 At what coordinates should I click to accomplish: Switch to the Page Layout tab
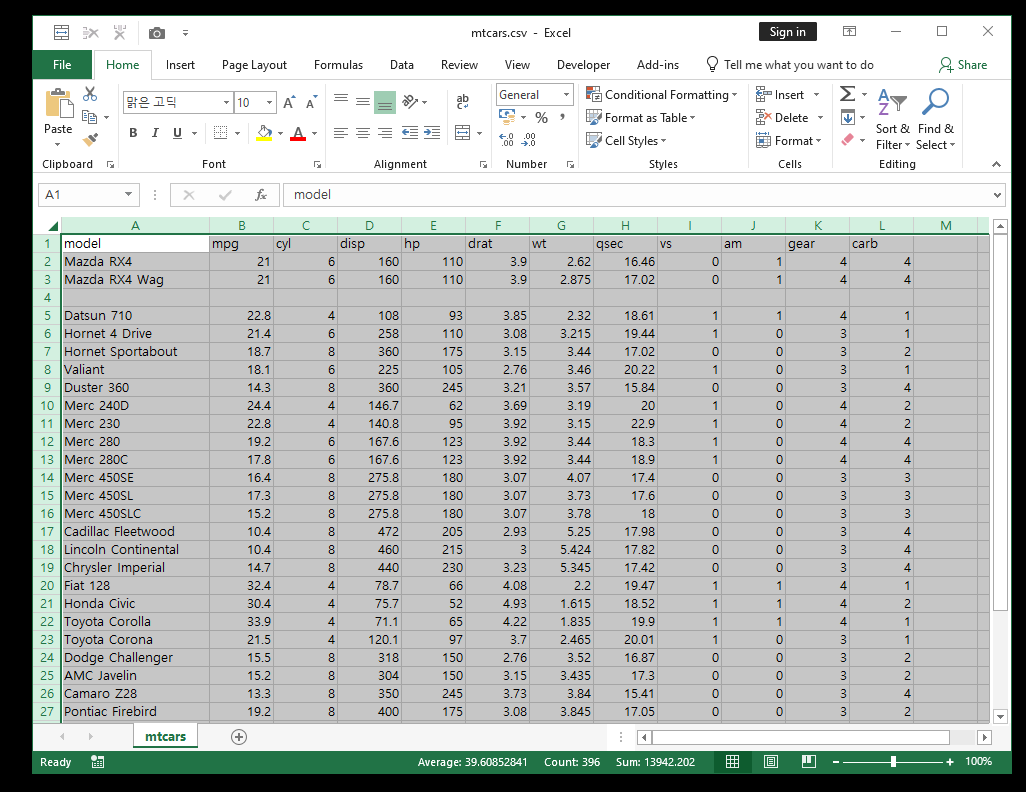coord(254,65)
